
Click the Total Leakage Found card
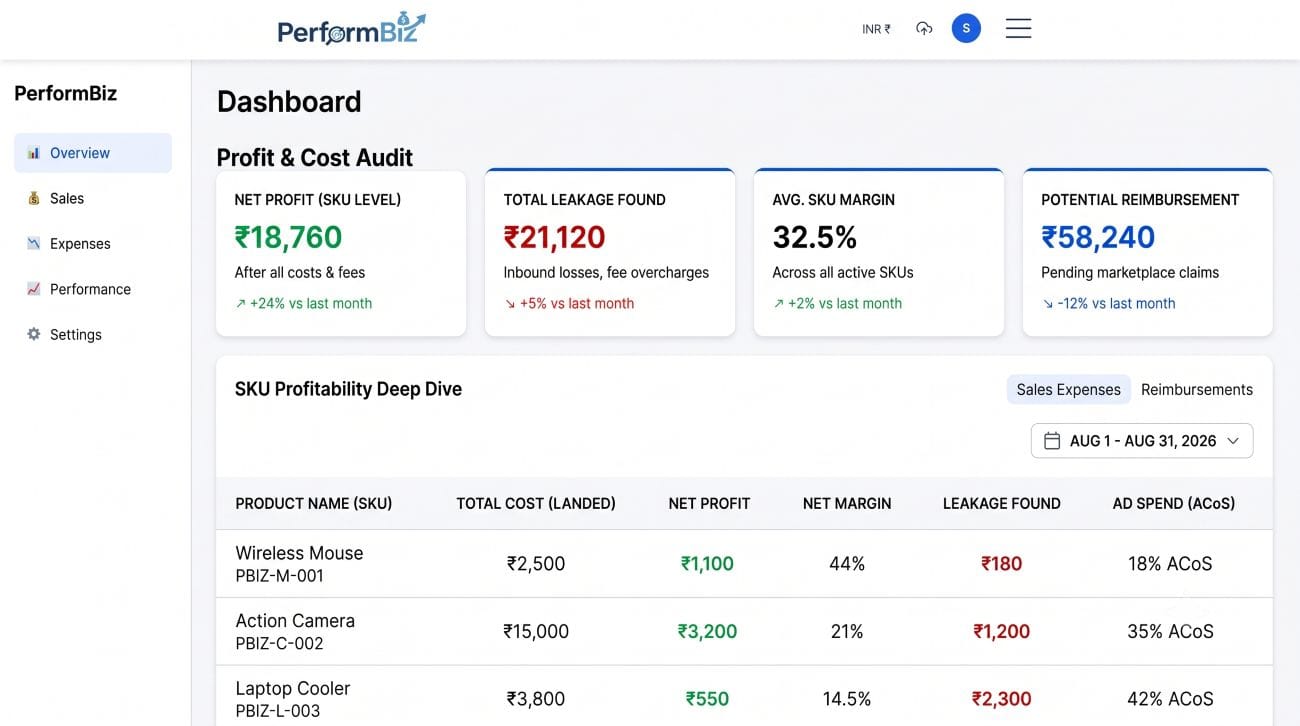(x=610, y=253)
